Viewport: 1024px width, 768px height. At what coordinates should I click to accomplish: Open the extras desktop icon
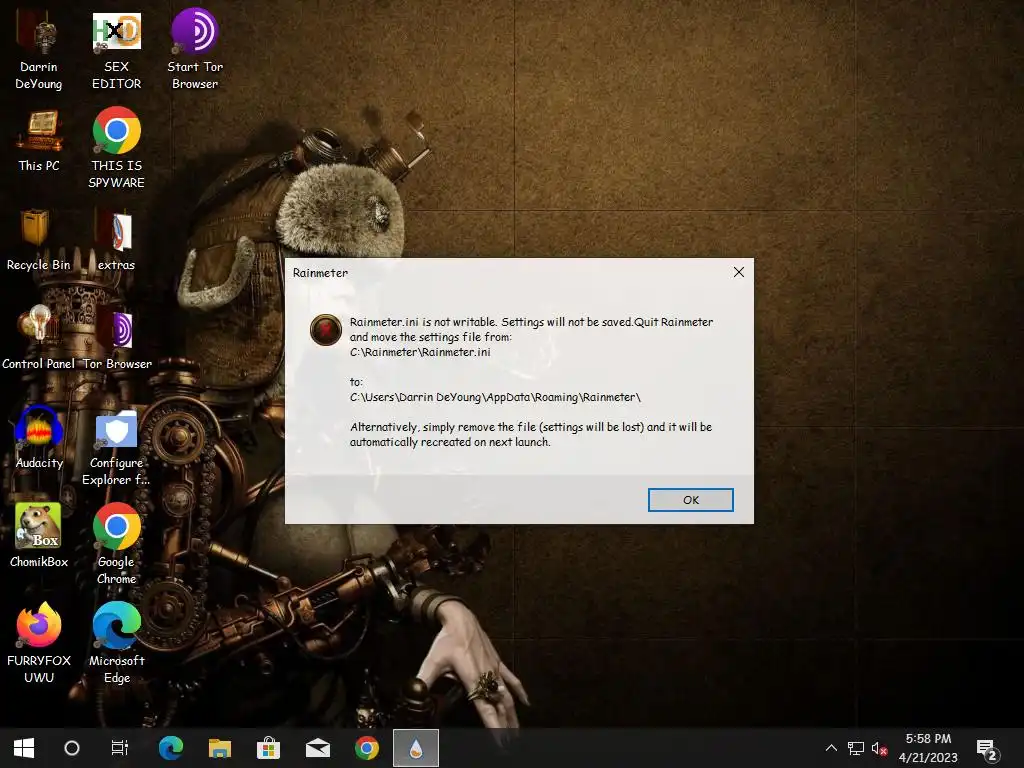(x=116, y=240)
